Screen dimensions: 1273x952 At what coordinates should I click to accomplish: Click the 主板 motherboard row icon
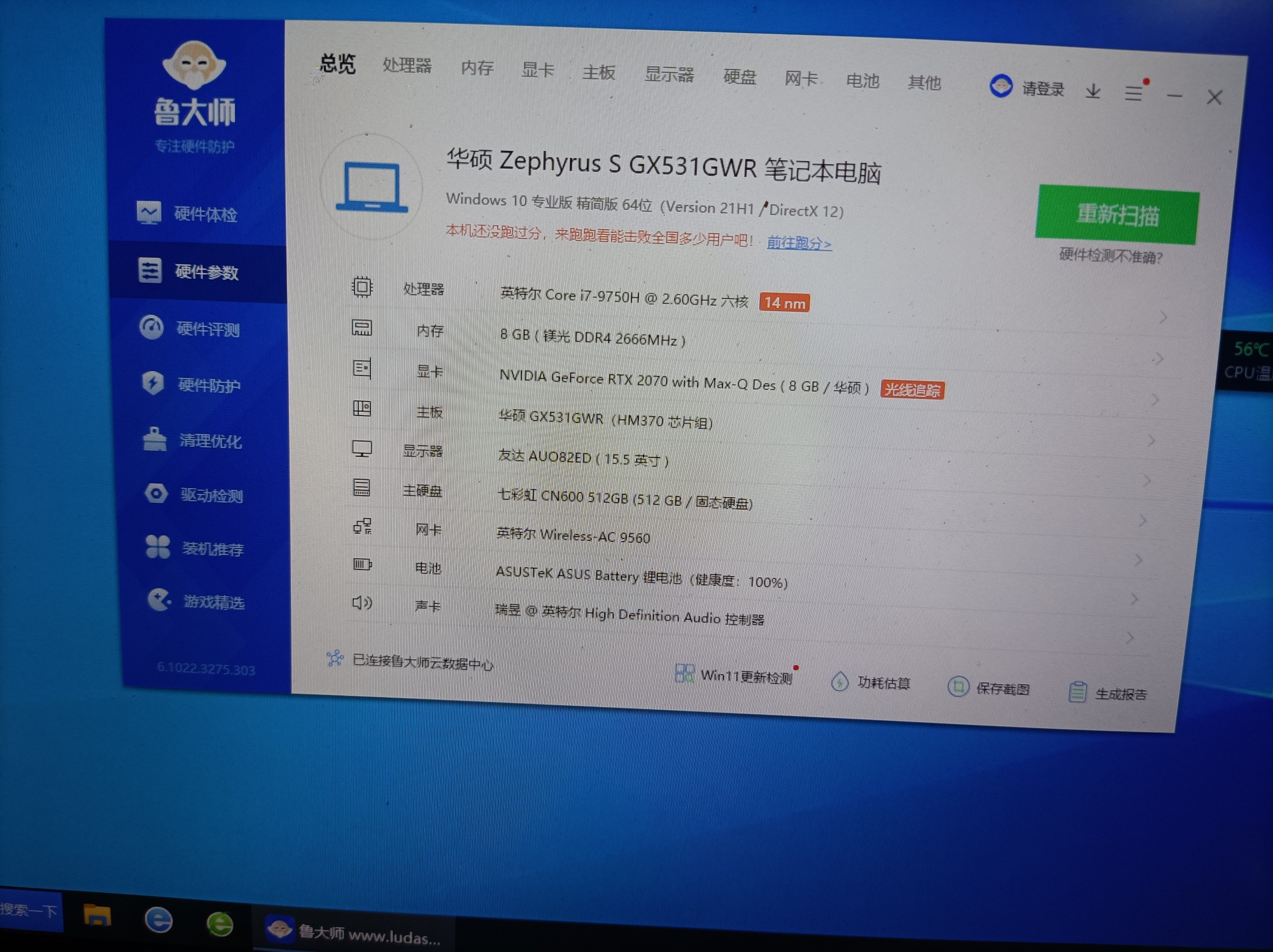[x=362, y=408]
